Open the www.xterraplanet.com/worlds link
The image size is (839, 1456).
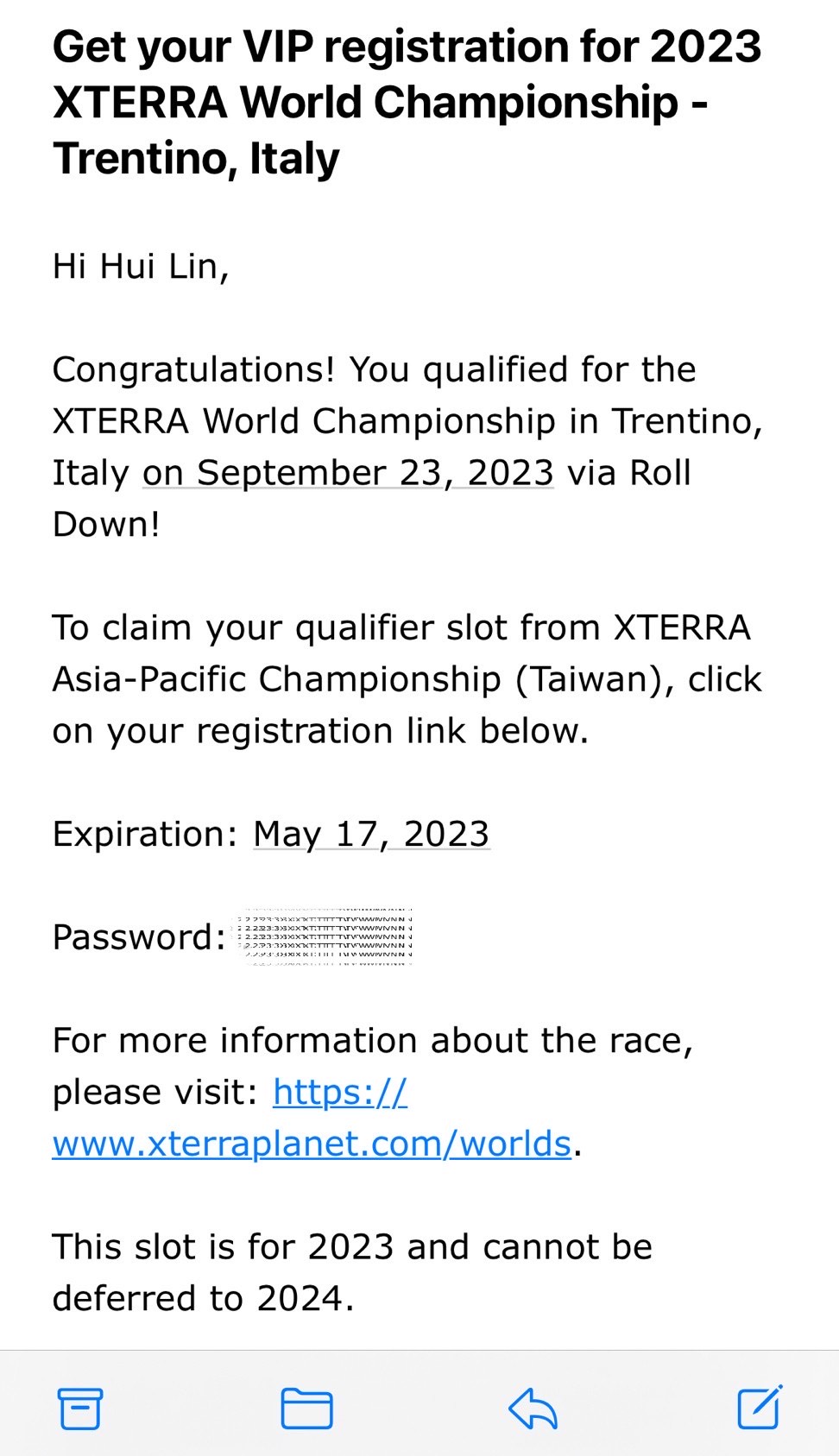(x=312, y=1144)
